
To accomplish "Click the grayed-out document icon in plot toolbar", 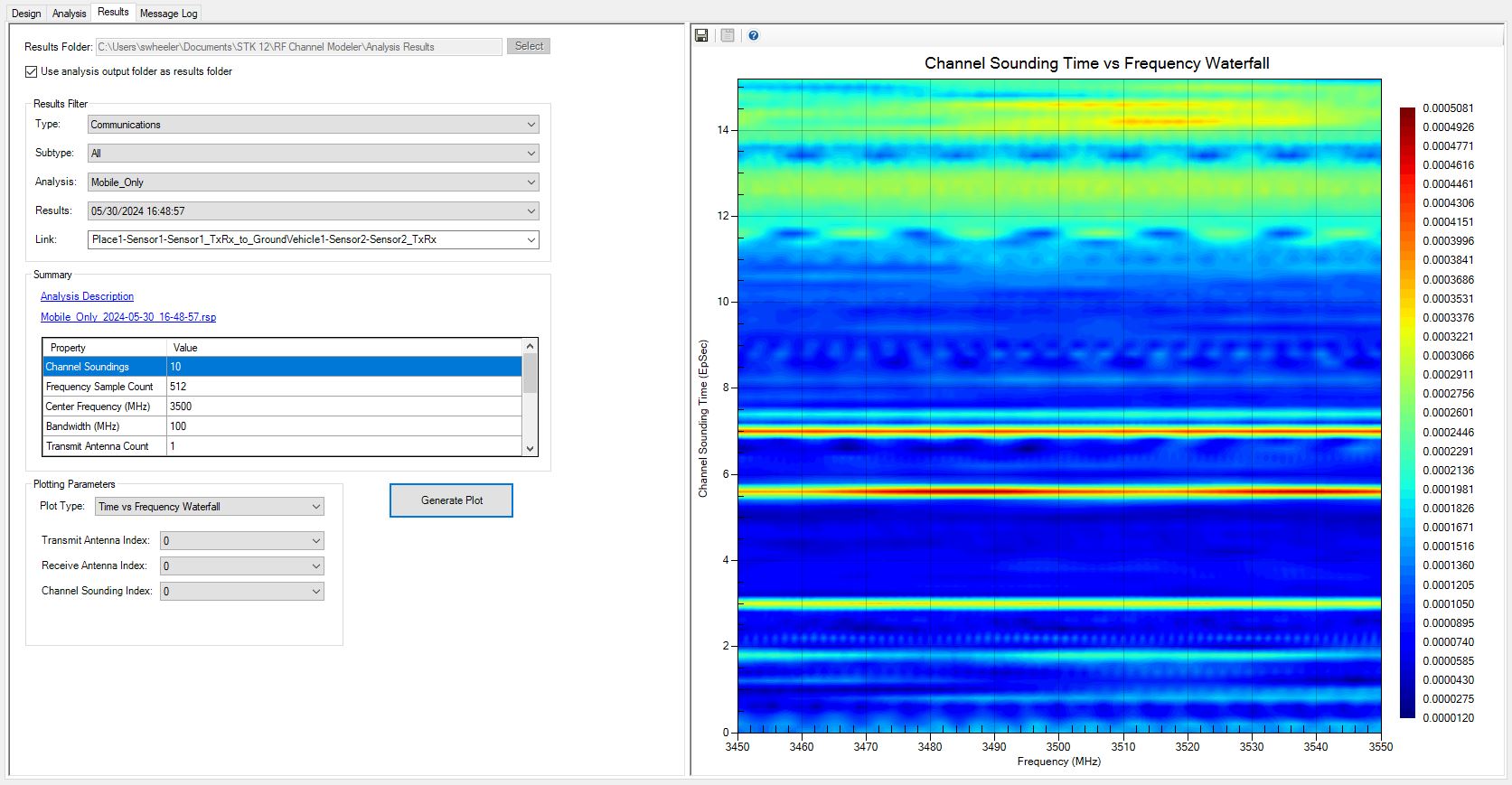I will [x=728, y=35].
